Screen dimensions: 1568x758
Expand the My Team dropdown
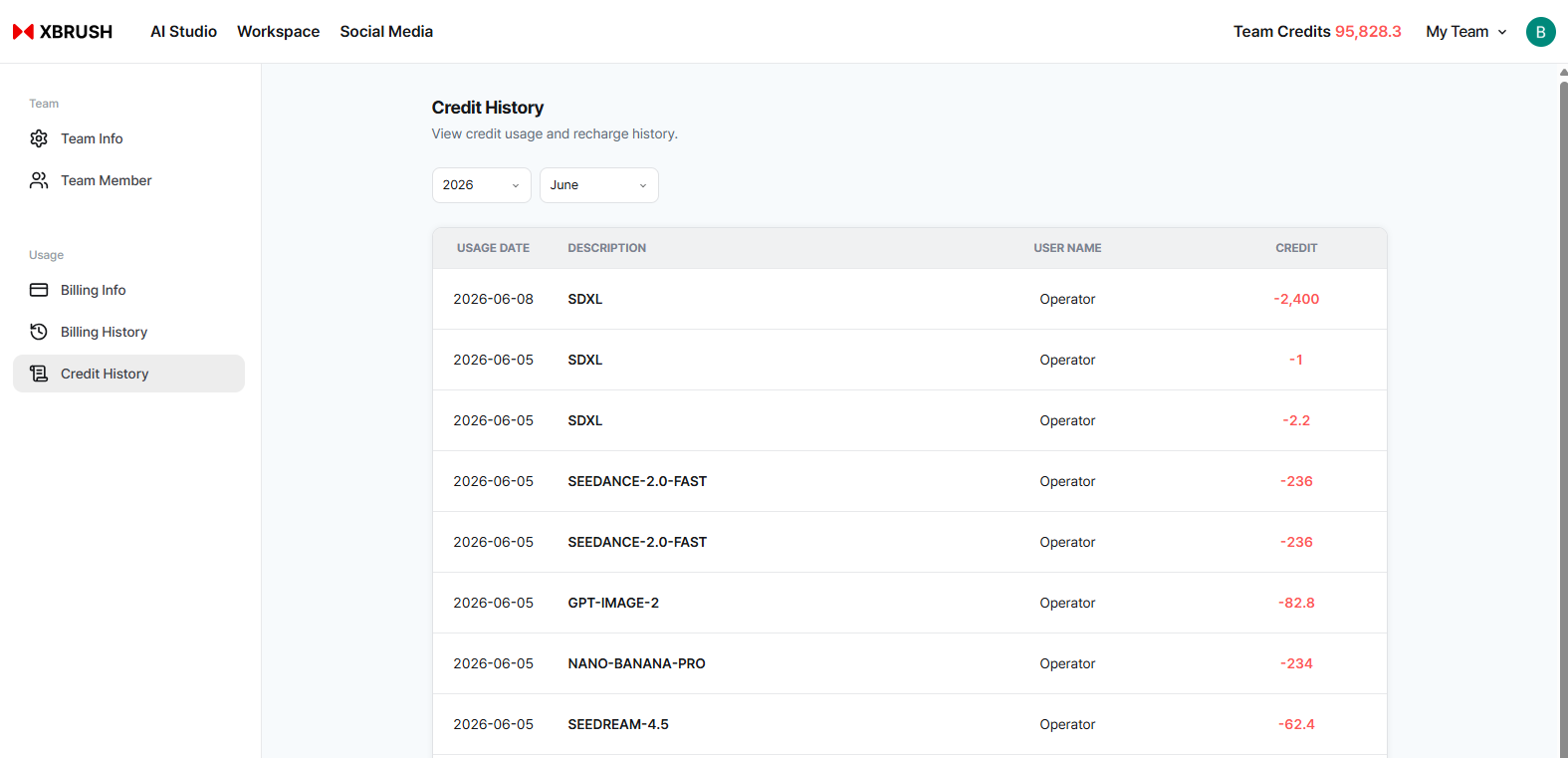pyautogui.click(x=1466, y=32)
